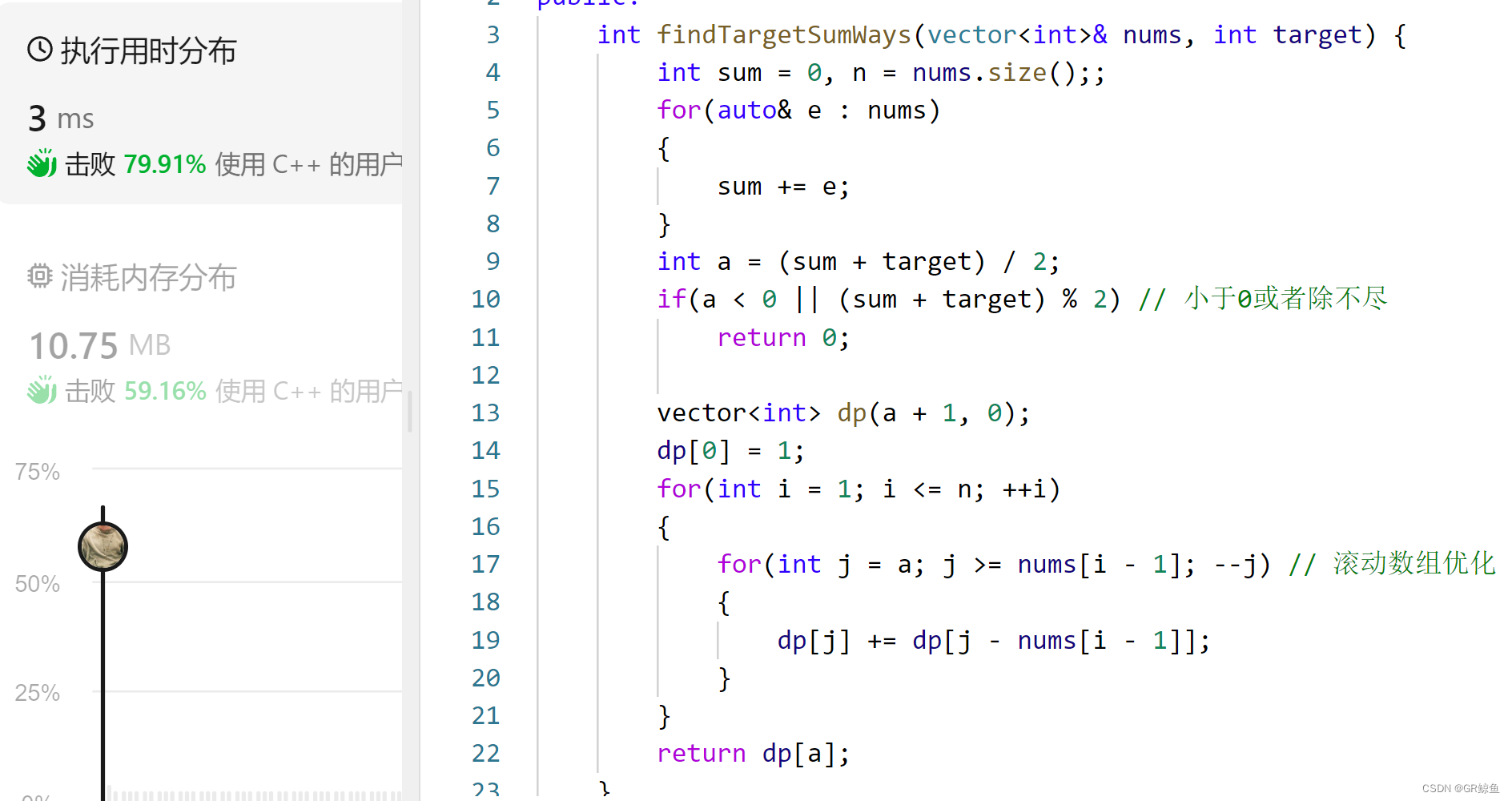1512x801 pixels.
Task: Click the 'return 0;' statement
Action: click(x=783, y=338)
